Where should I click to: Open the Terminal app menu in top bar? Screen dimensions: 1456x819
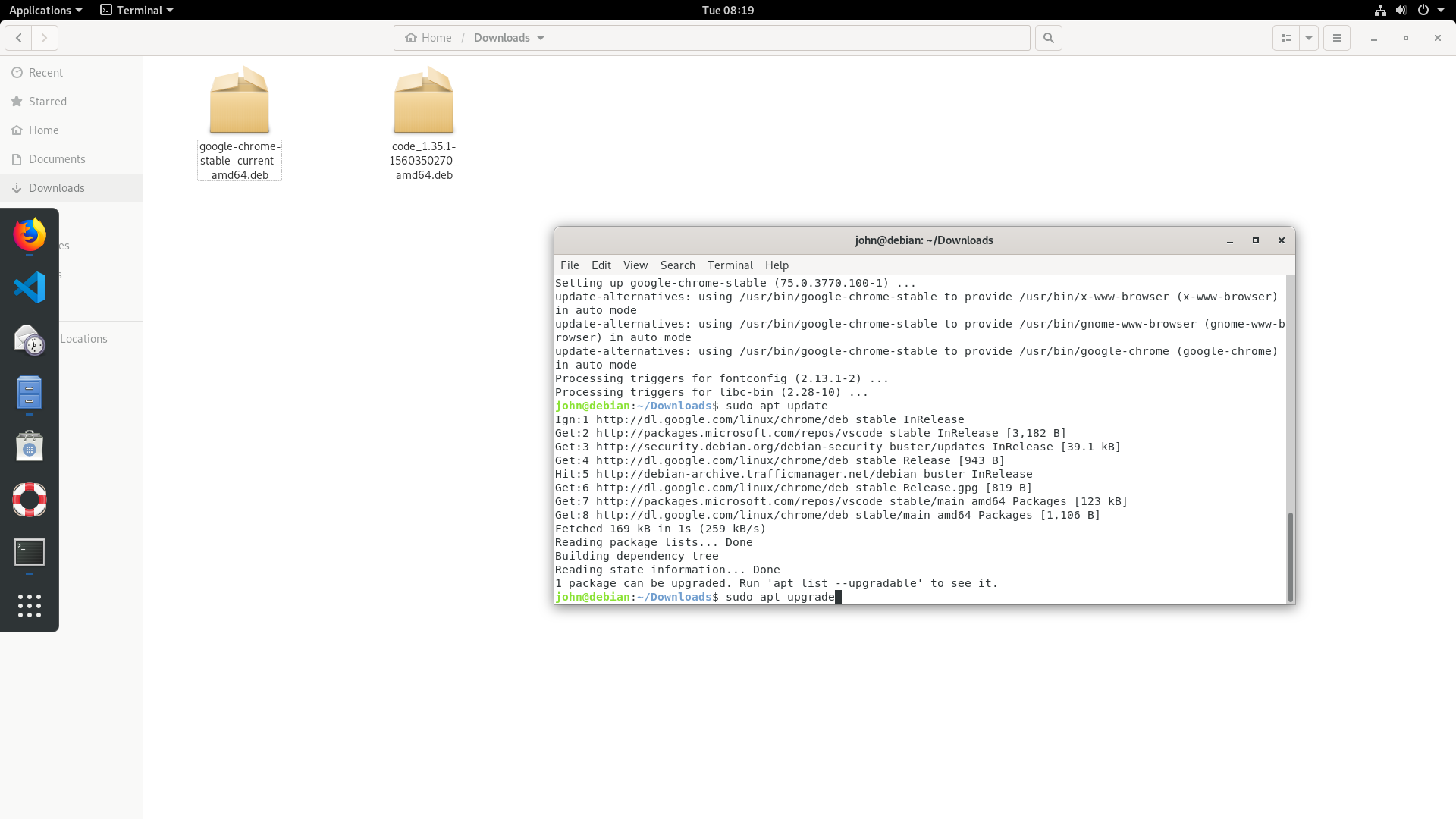[x=137, y=10]
